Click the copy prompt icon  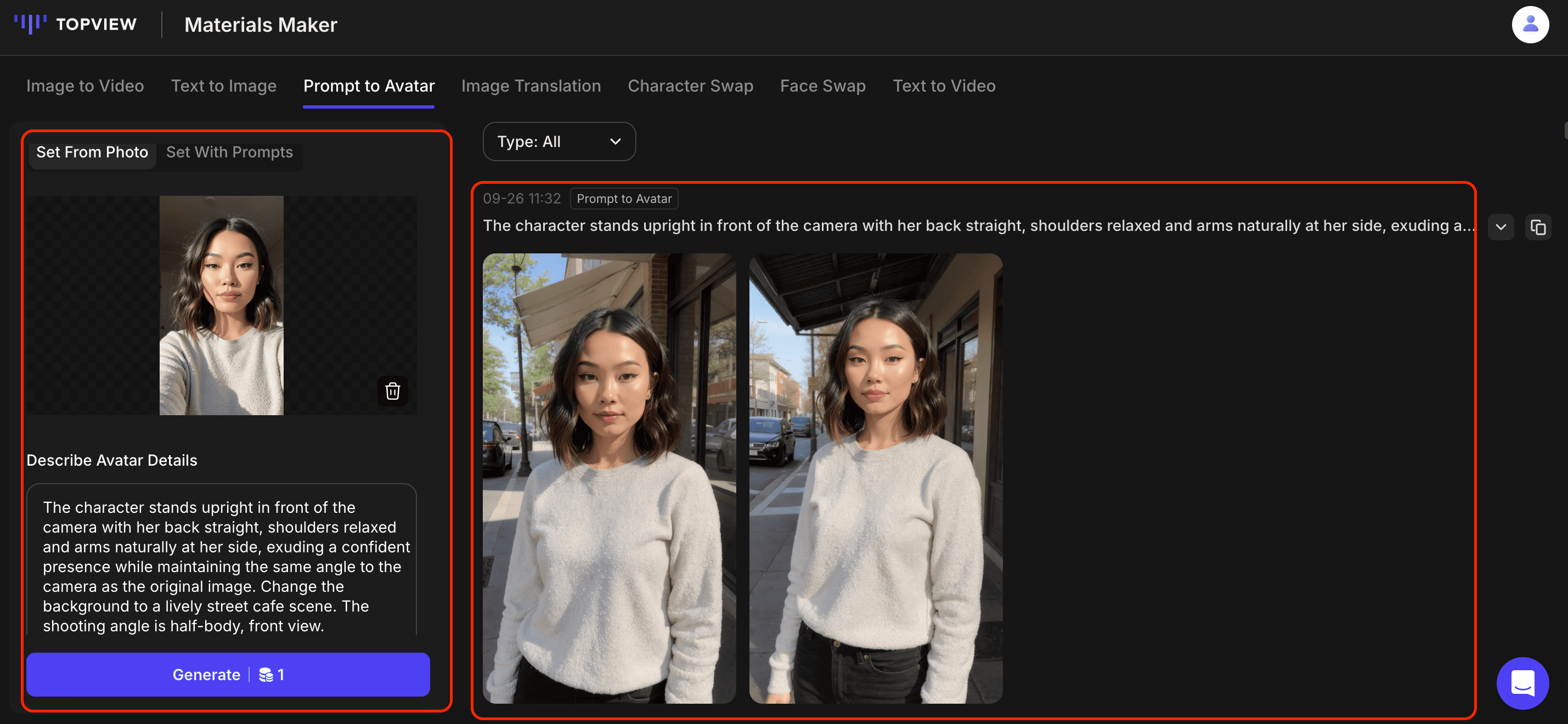[1538, 227]
